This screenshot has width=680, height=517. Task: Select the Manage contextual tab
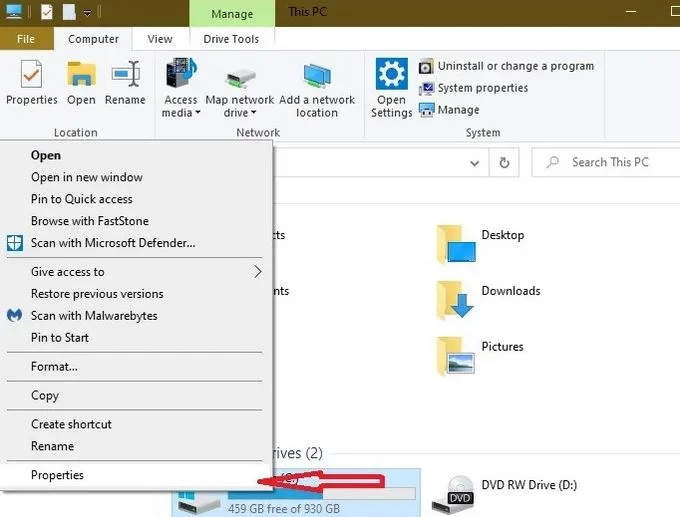(232, 14)
